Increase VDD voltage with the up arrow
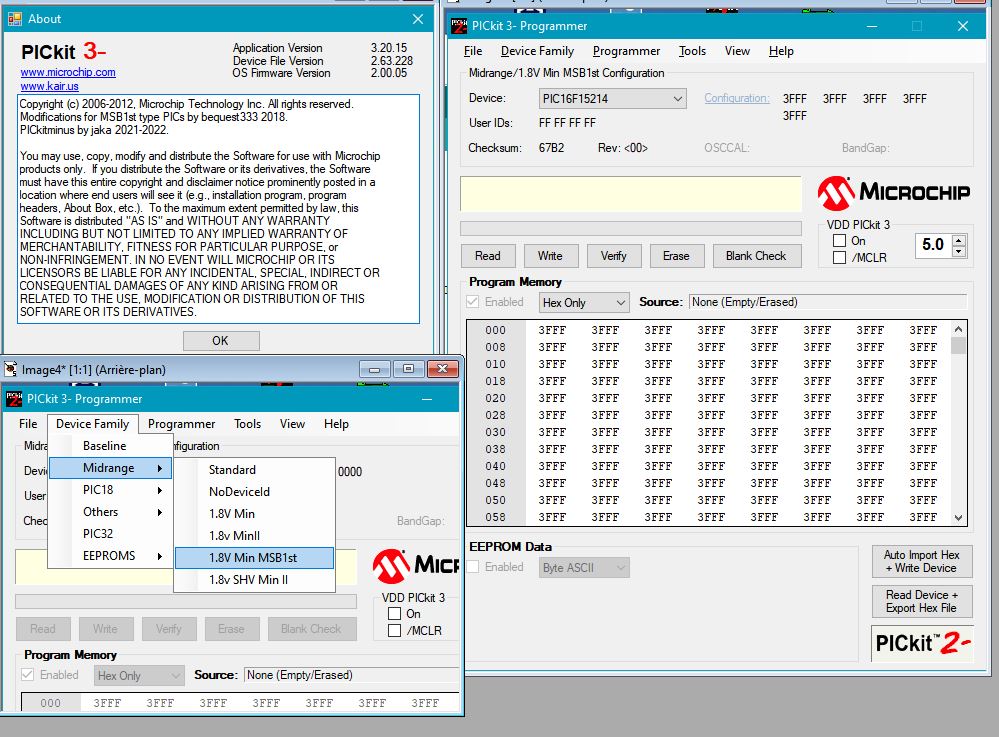999x737 pixels. pos(959,240)
